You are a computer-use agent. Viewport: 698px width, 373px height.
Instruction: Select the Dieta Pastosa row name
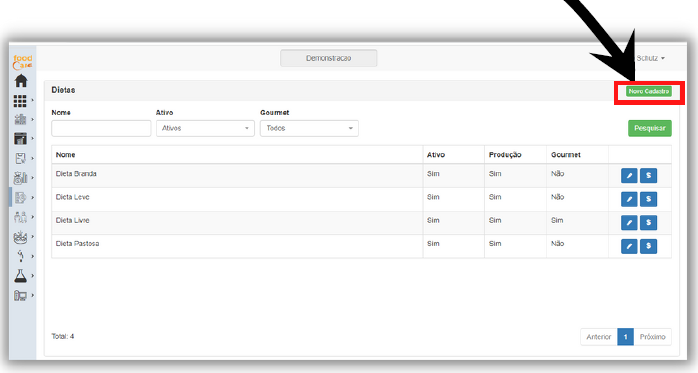(x=77, y=243)
